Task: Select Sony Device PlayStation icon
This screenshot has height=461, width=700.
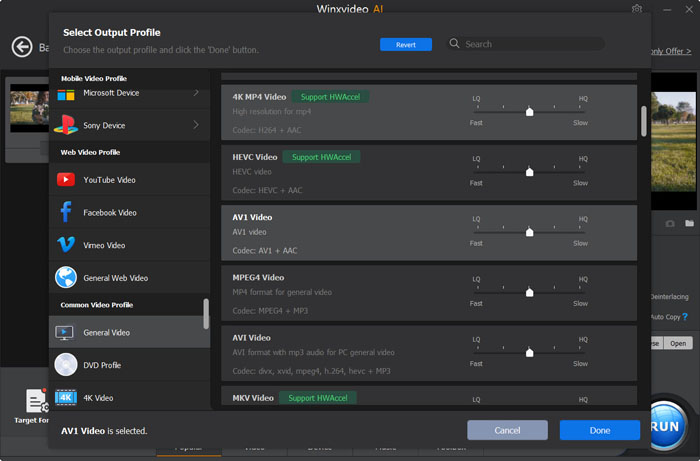Action: 66,125
